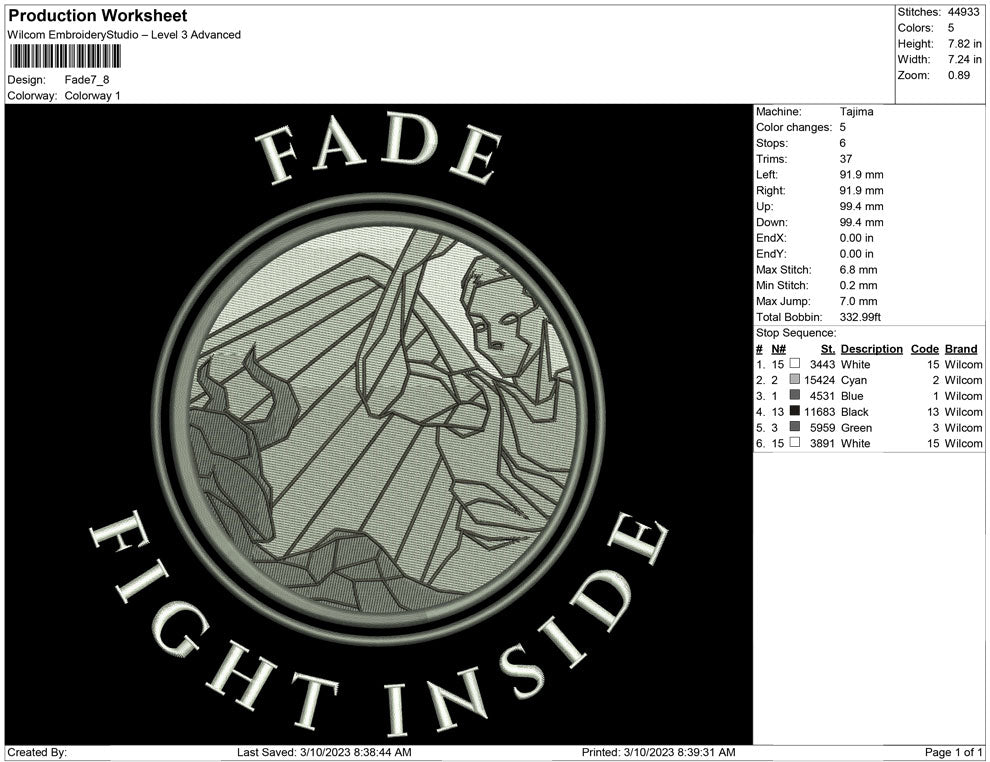Click the Production Worksheet title

(96, 16)
